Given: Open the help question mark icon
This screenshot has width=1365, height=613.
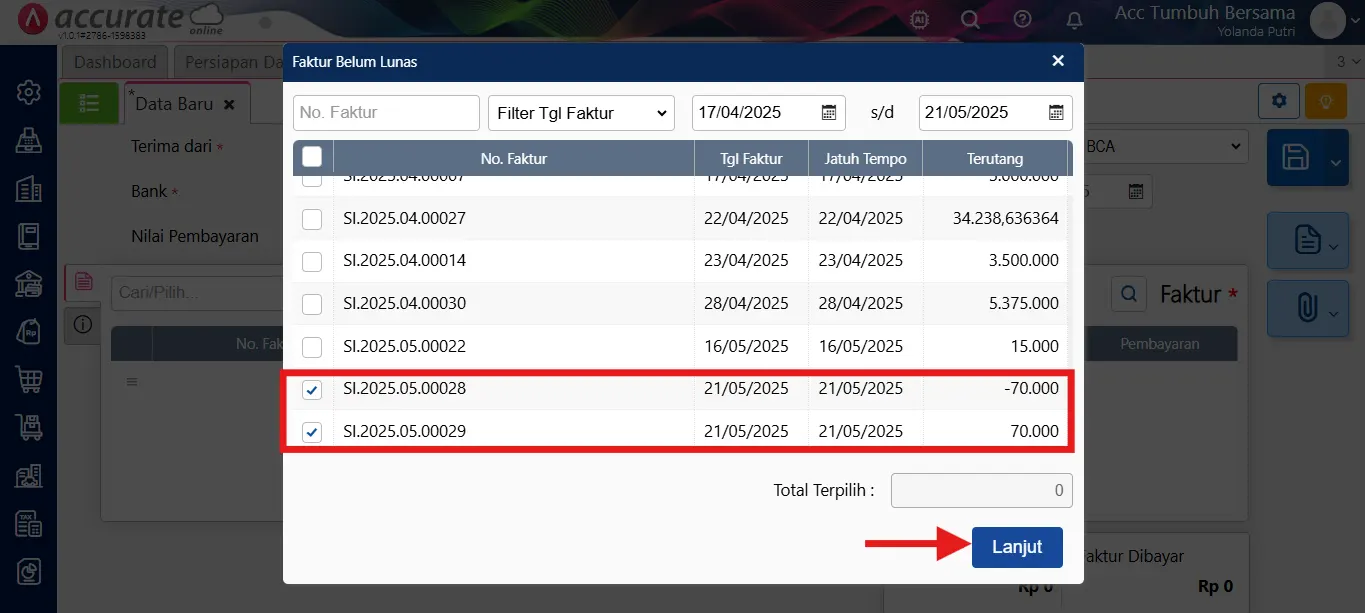Looking at the screenshot, I should (x=1022, y=19).
